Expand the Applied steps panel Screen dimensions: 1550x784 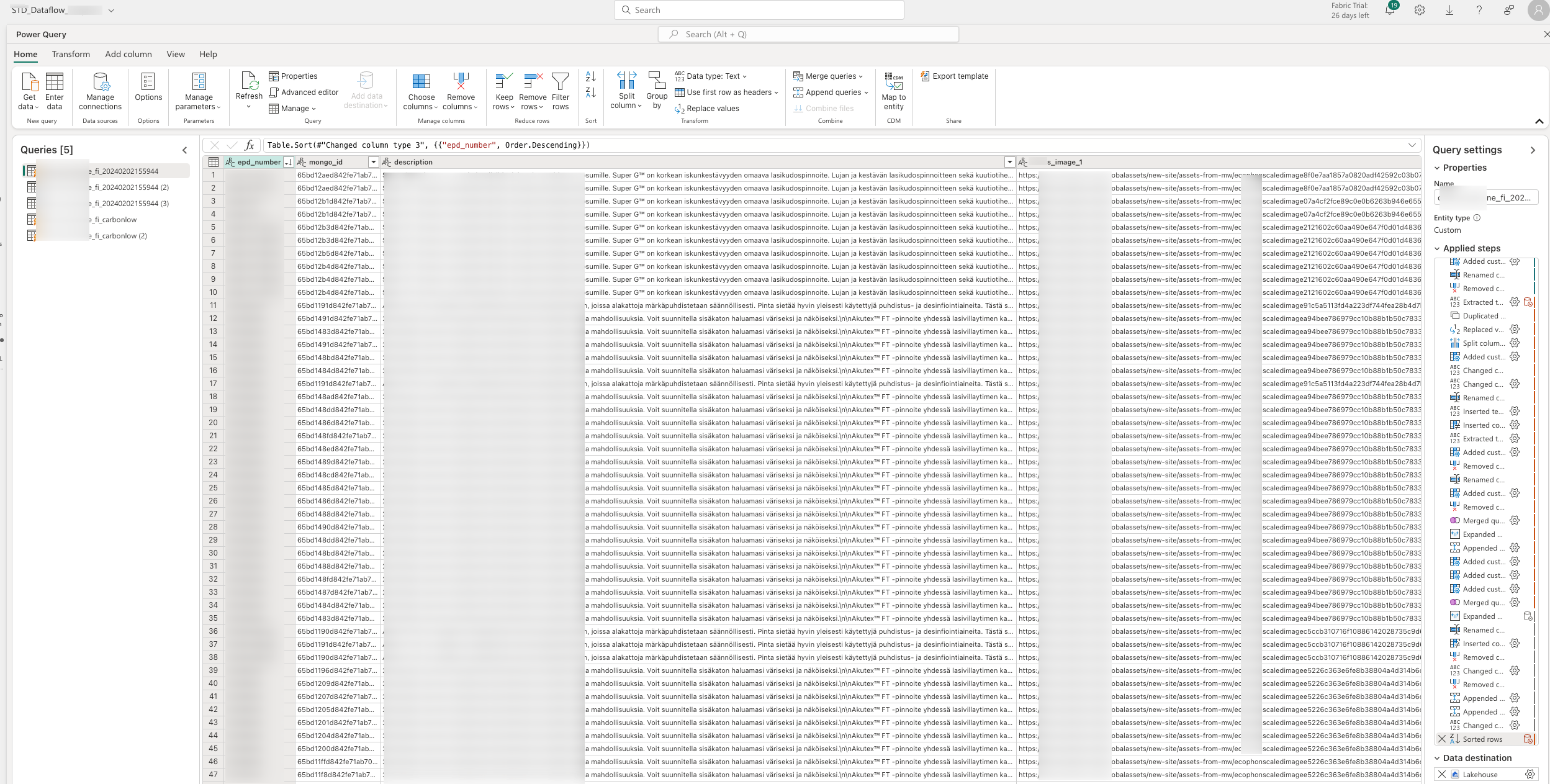pyautogui.click(x=1437, y=248)
